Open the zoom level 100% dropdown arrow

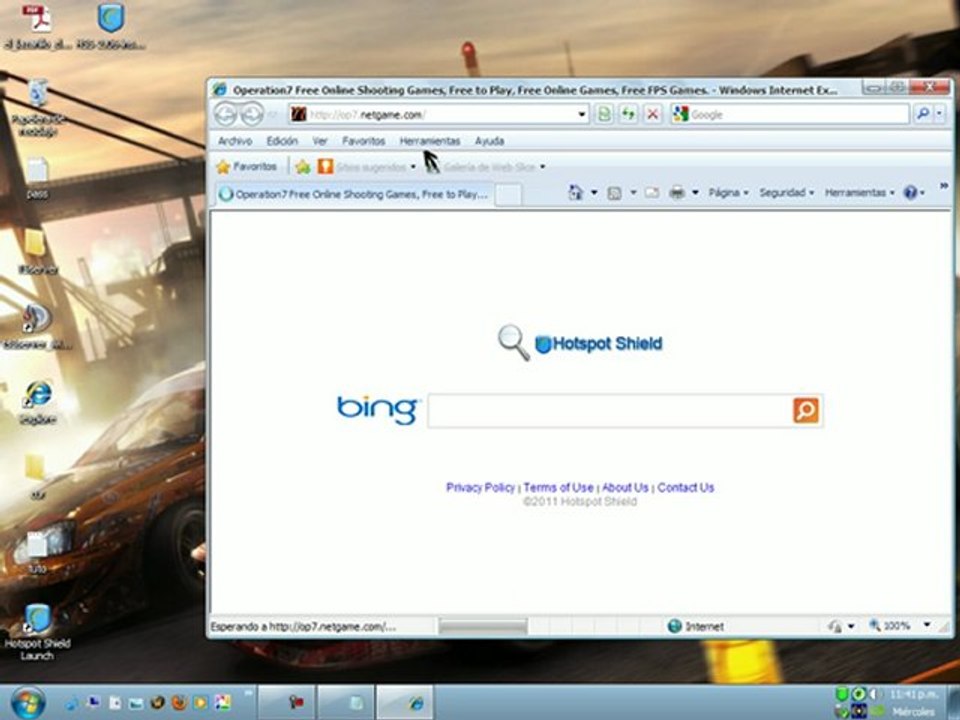[x=927, y=625]
